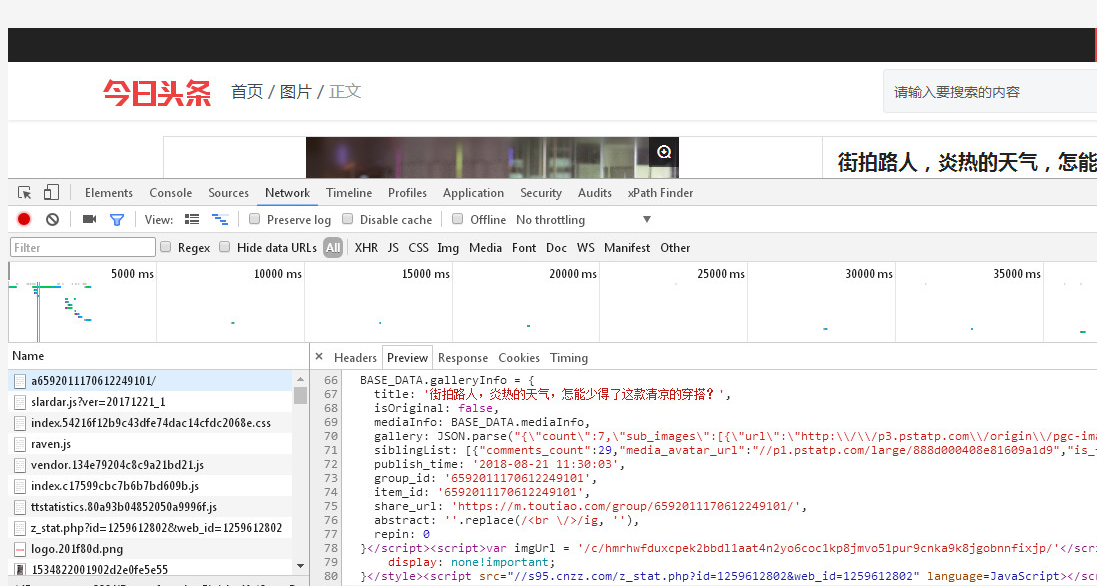Select the logo.201f80d.png file icon
Viewport: 1097px width, 586px height.
click(20, 549)
